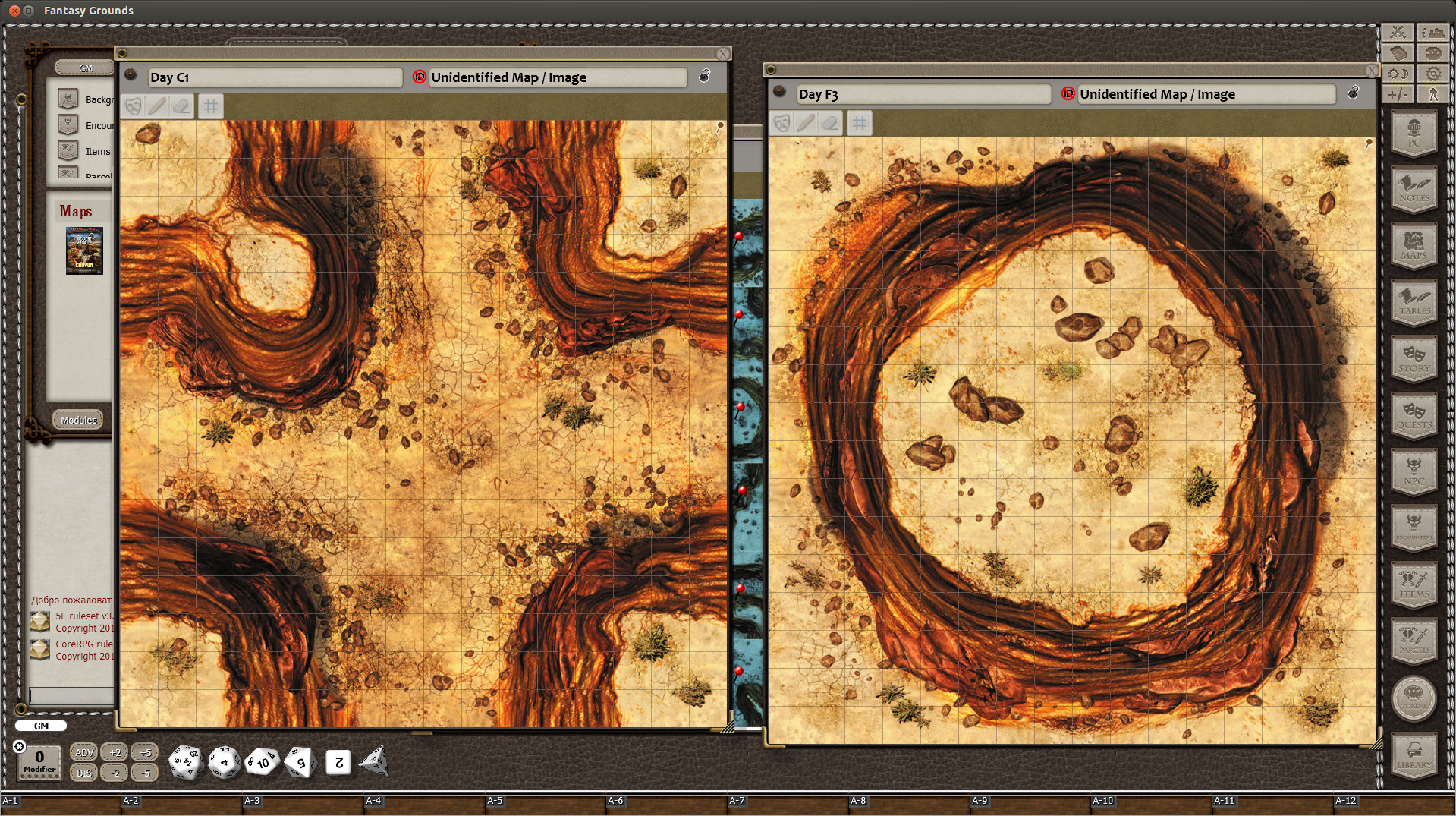This screenshot has height=816, width=1456.
Task: Select the eraser tool on Day C1 map
Action: click(181, 106)
